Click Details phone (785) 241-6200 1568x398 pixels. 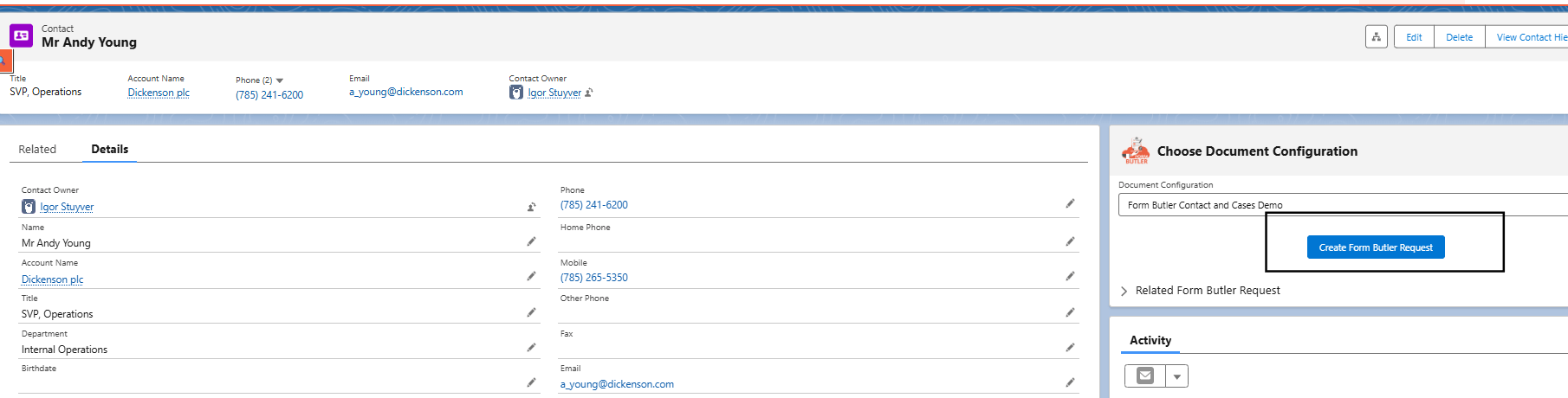[594, 205]
